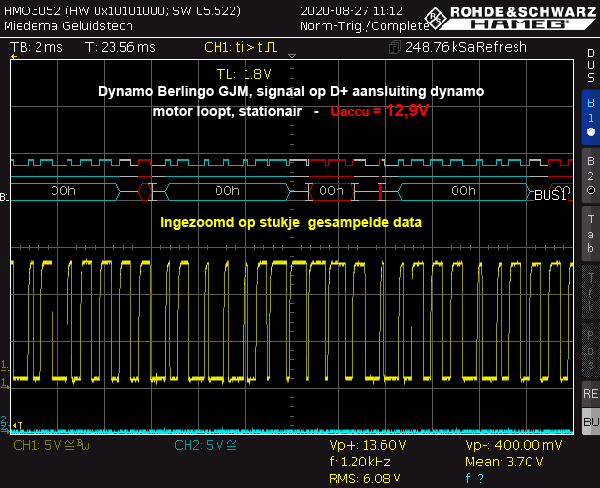The width and height of the screenshot is (600, 488).
Task: Click the '248.76 kSa Refresh' readout
Action: click(466, 47)
